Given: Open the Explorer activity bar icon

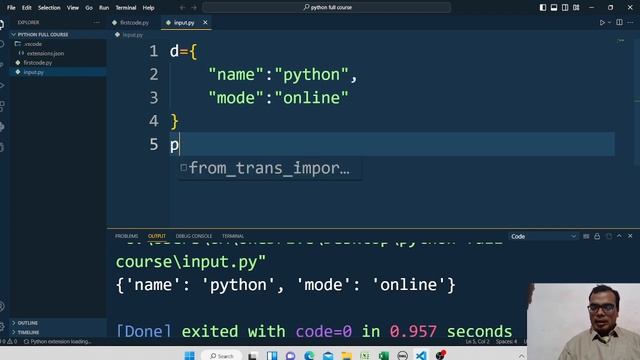Looking at the screenshot, I should 2,24.
